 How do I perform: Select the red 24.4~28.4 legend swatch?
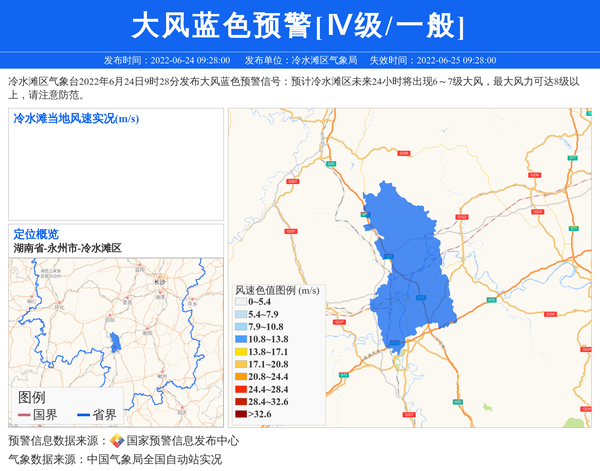(x=240, y=389)
